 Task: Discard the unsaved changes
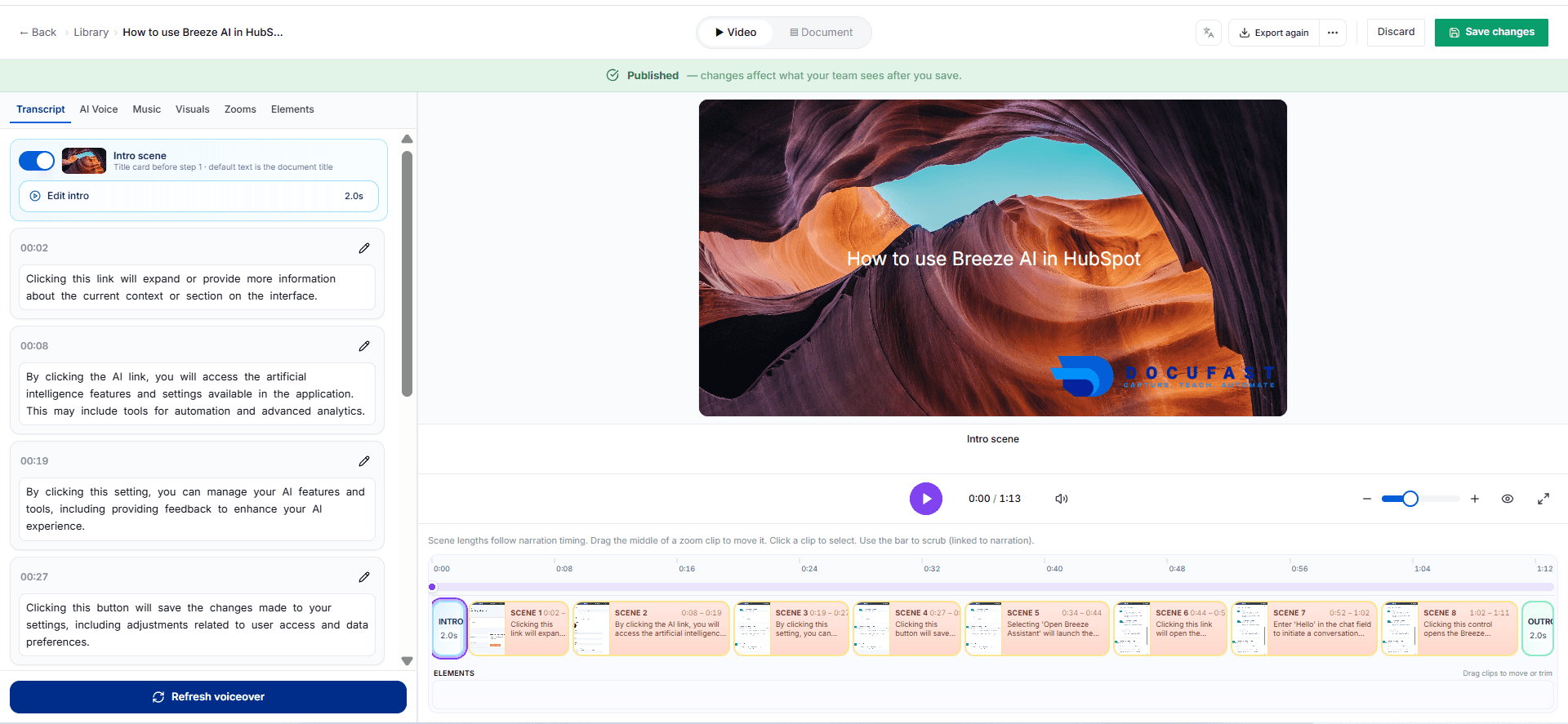[1396, 32]
